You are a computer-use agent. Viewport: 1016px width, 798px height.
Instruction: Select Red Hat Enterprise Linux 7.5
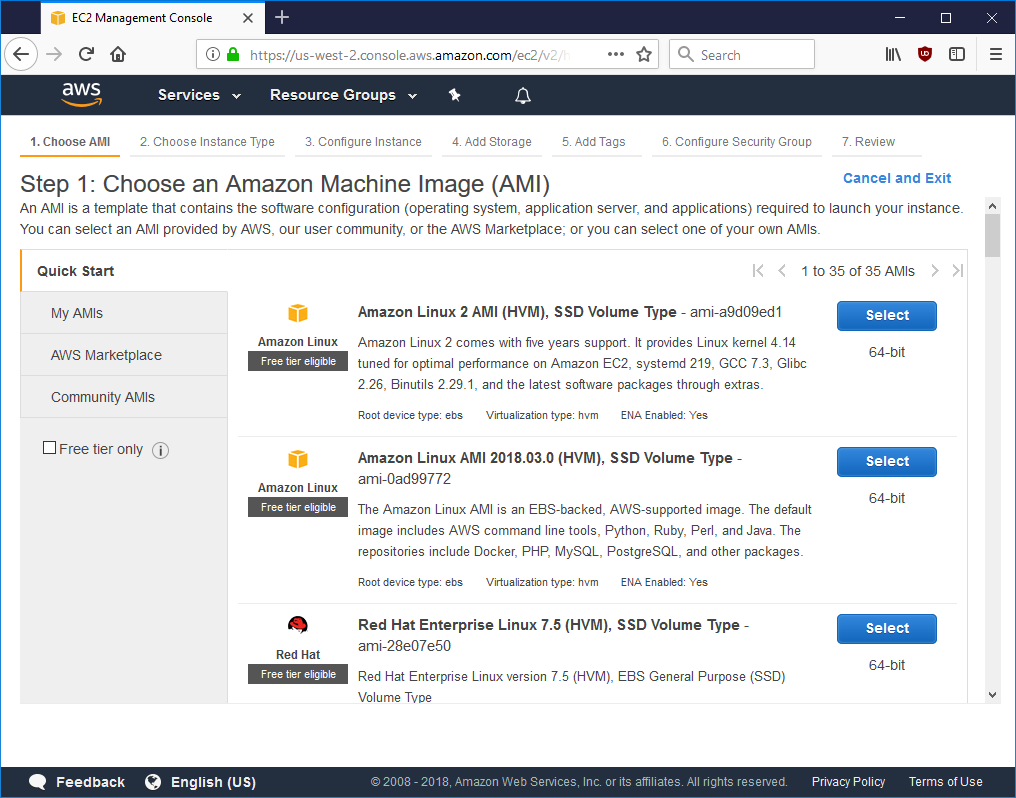tap(886, 628)
